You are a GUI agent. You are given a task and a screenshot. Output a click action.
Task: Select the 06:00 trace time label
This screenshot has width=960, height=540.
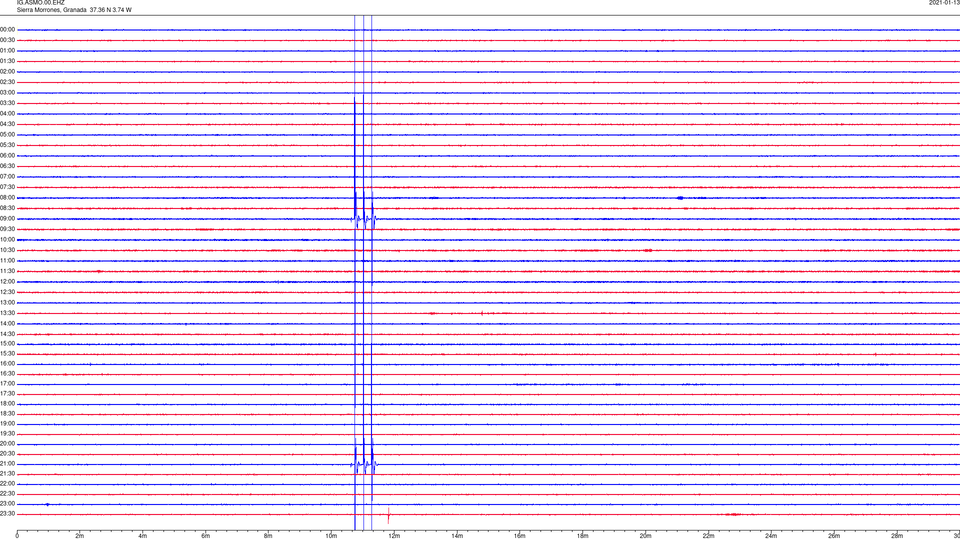pyautogui.click(x=7, y=156)
